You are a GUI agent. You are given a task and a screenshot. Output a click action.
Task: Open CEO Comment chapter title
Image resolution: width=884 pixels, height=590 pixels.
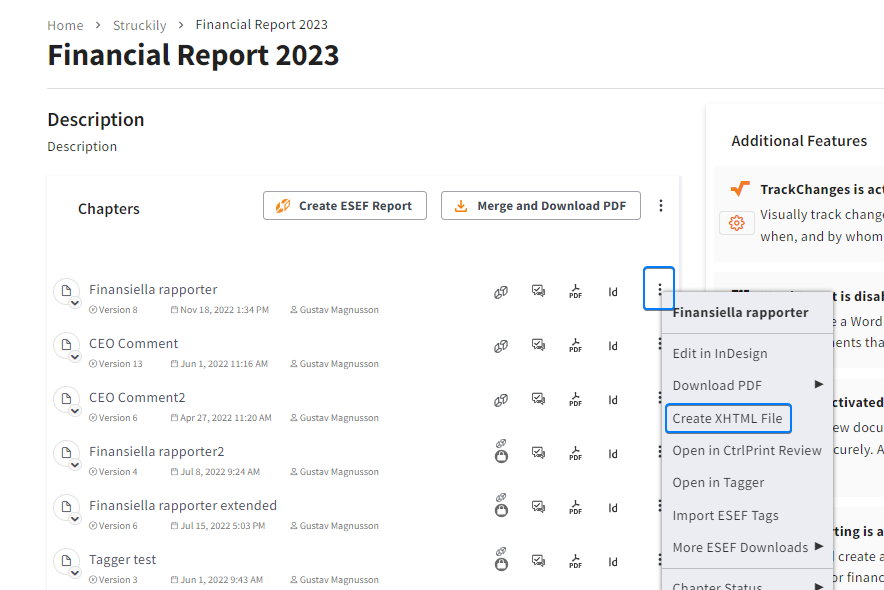[x=134, y=344]
